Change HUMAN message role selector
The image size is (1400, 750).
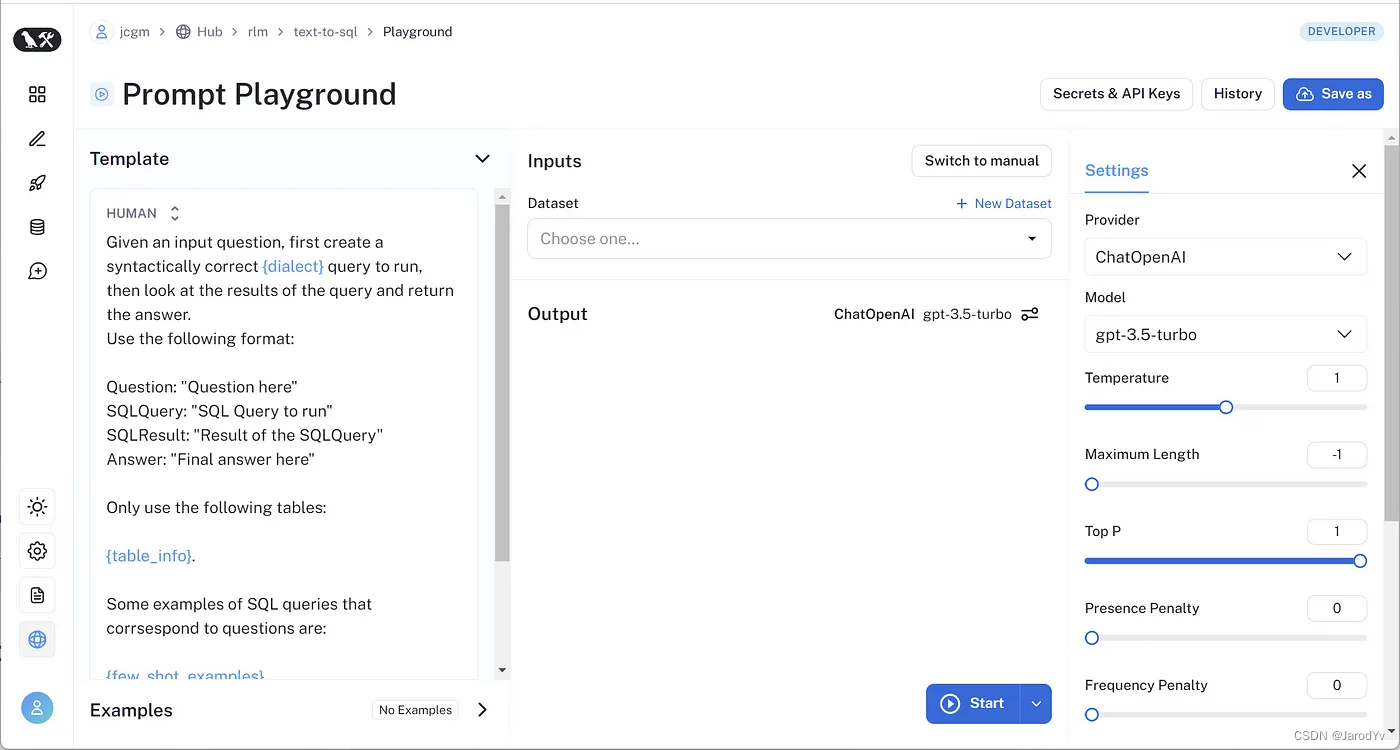pyautogui.click(x=143, y=213)
